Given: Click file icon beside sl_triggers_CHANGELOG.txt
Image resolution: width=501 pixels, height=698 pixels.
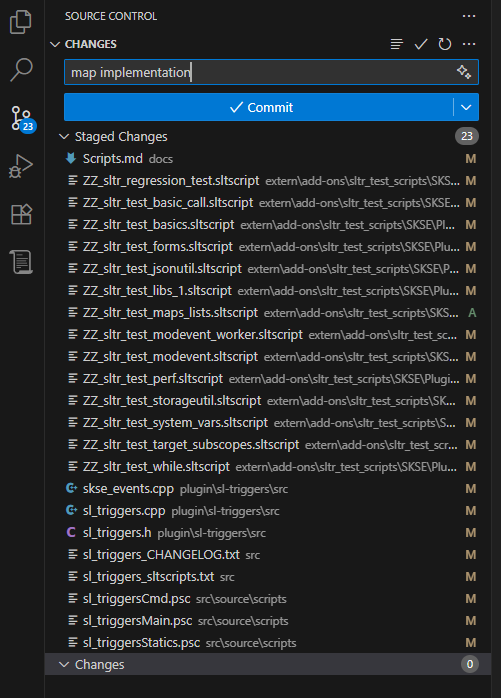Looking at the screenshot, I should click(73, 554).
